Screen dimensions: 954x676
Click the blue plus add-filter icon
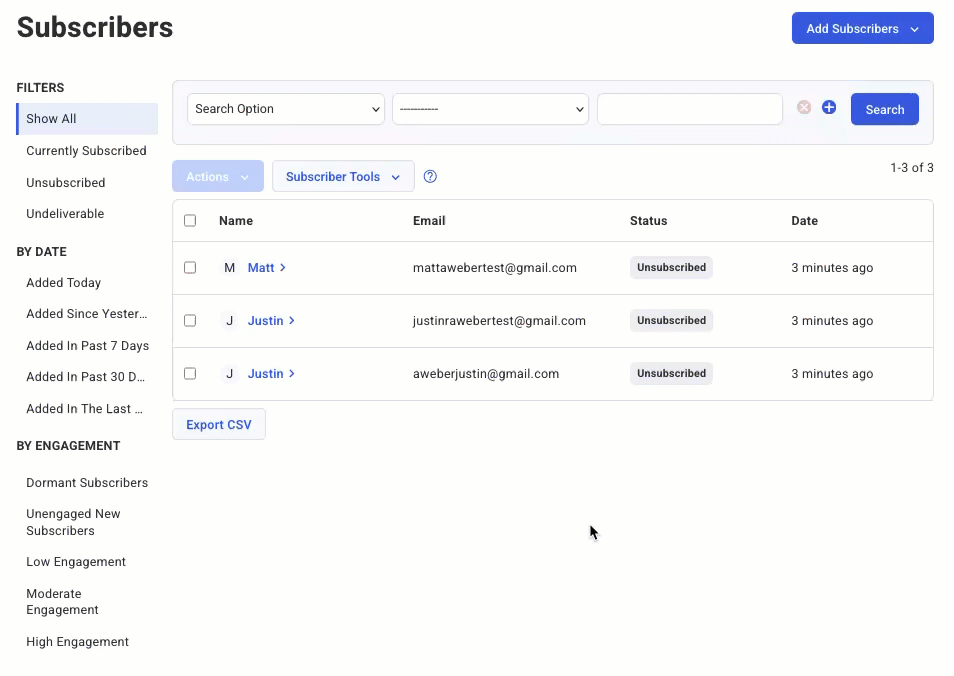point(829,108)
